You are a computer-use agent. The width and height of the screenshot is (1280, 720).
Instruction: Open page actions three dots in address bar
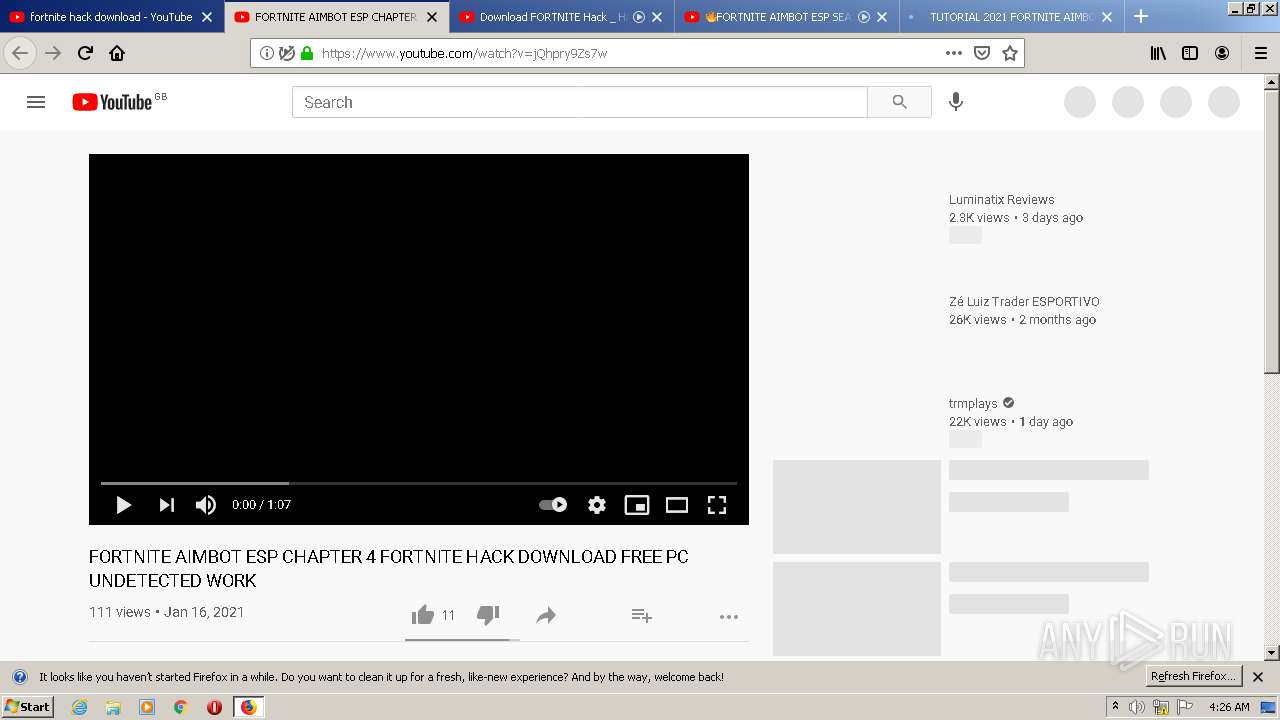[954, 54]
